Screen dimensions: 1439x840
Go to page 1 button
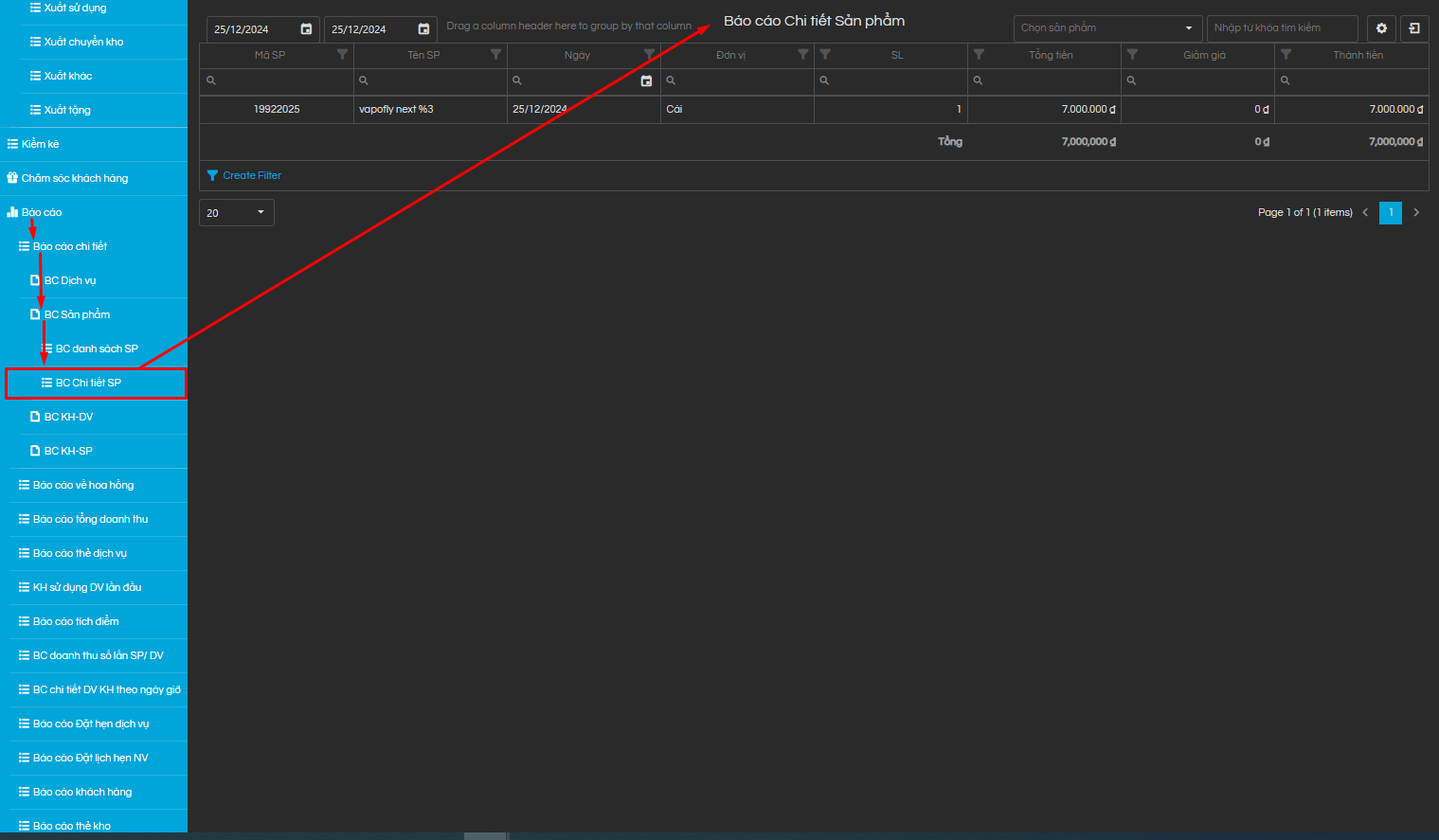click(x=1390, y=213)
